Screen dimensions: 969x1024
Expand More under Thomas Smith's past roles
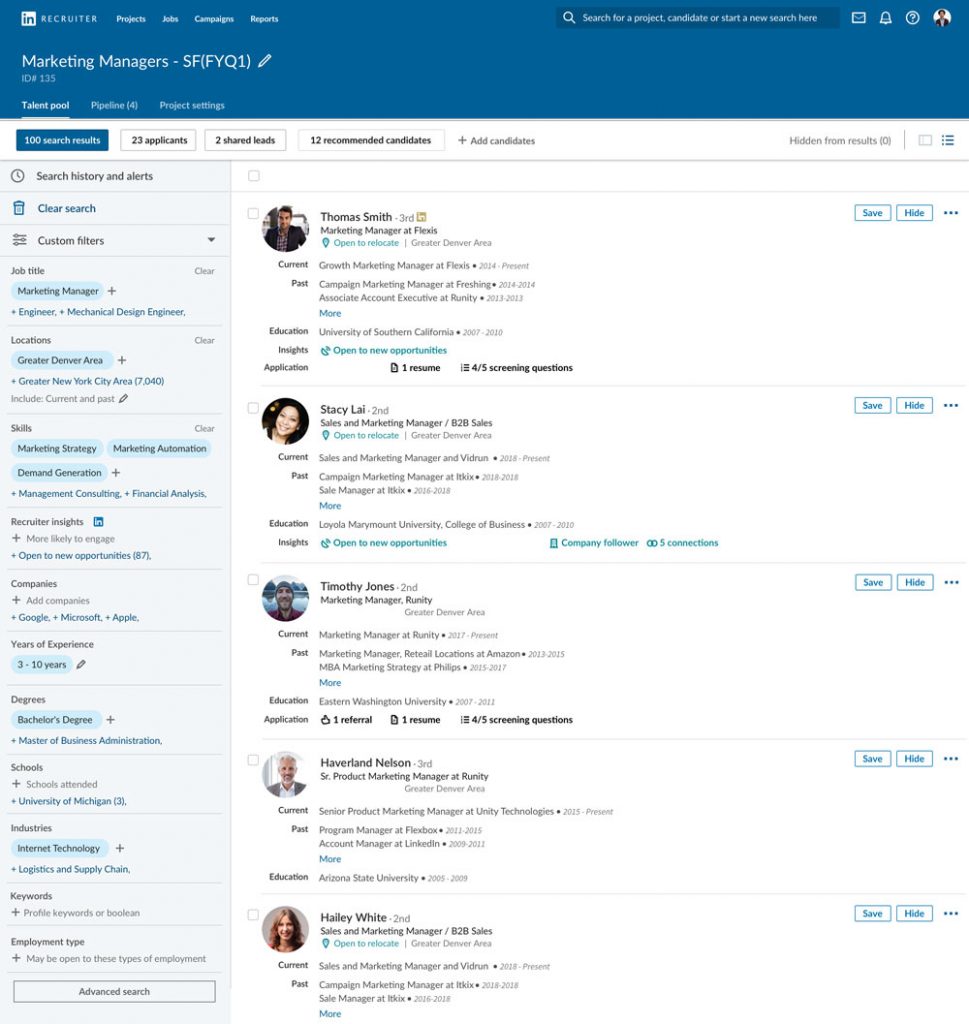[x=330, y=313]
